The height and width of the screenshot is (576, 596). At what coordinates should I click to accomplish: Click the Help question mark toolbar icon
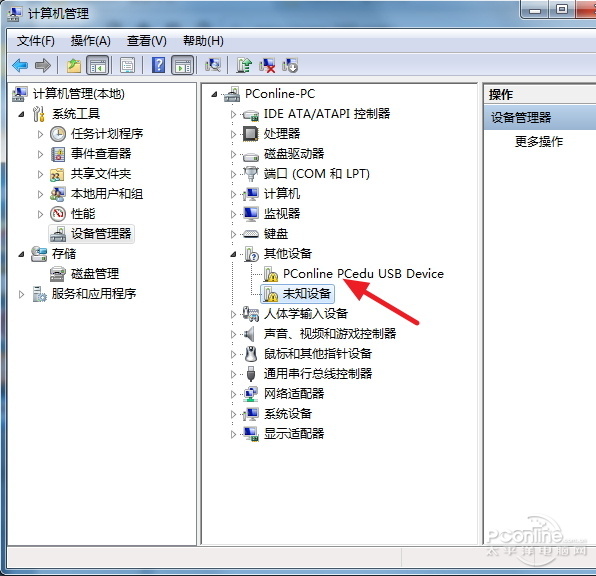click(x=159, y=65)
